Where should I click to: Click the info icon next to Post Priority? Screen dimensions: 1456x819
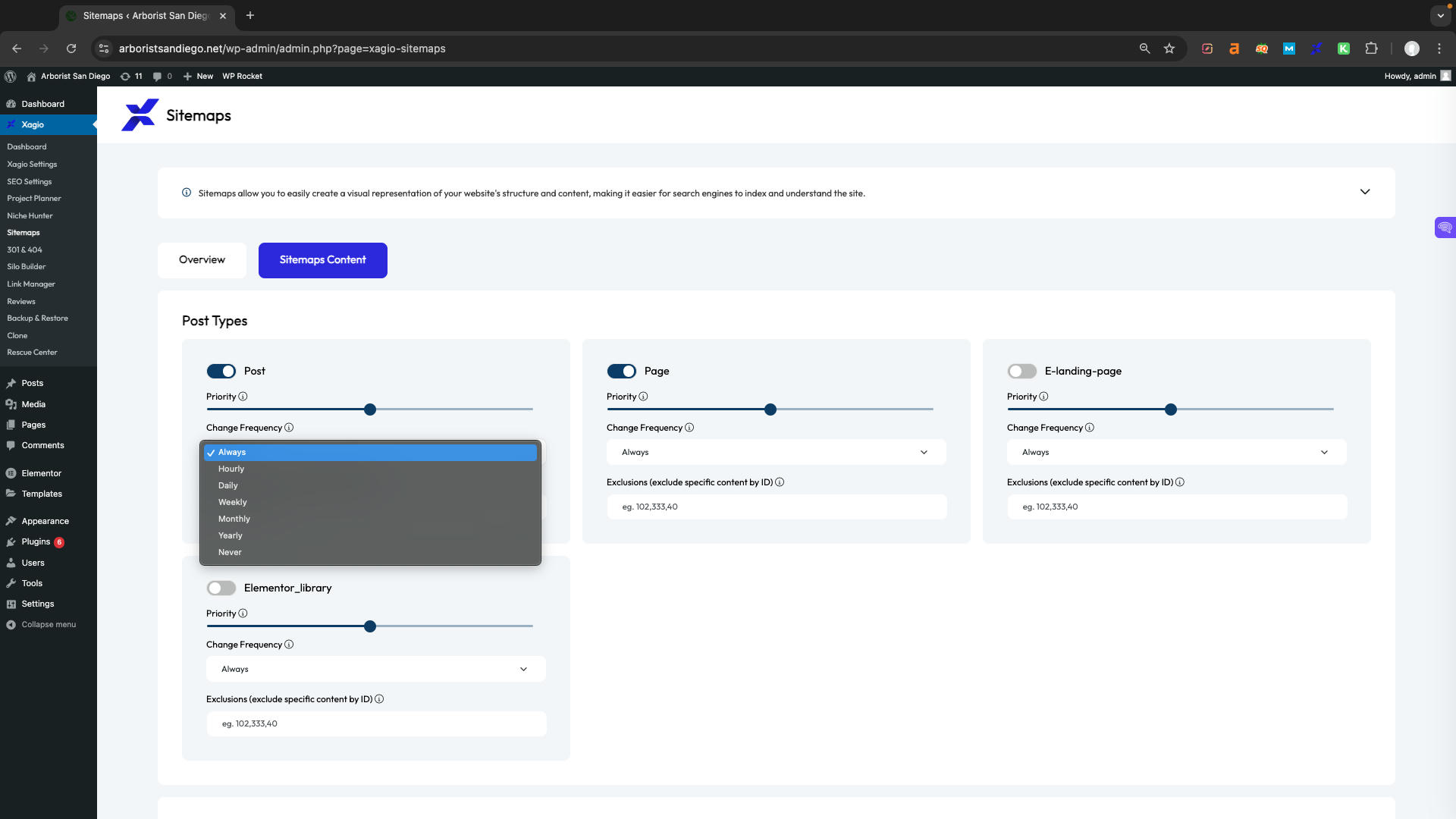(243, 397)
